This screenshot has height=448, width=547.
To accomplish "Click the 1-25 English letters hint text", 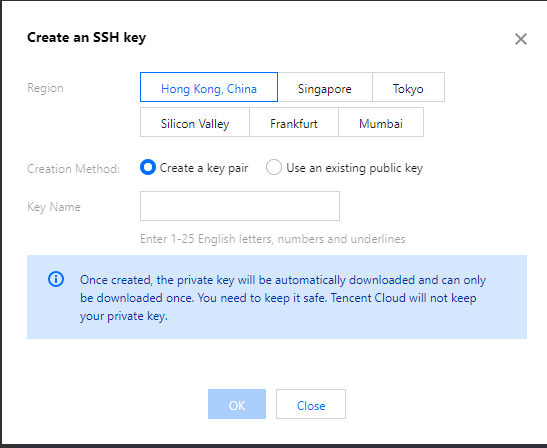I will point(272,239).
